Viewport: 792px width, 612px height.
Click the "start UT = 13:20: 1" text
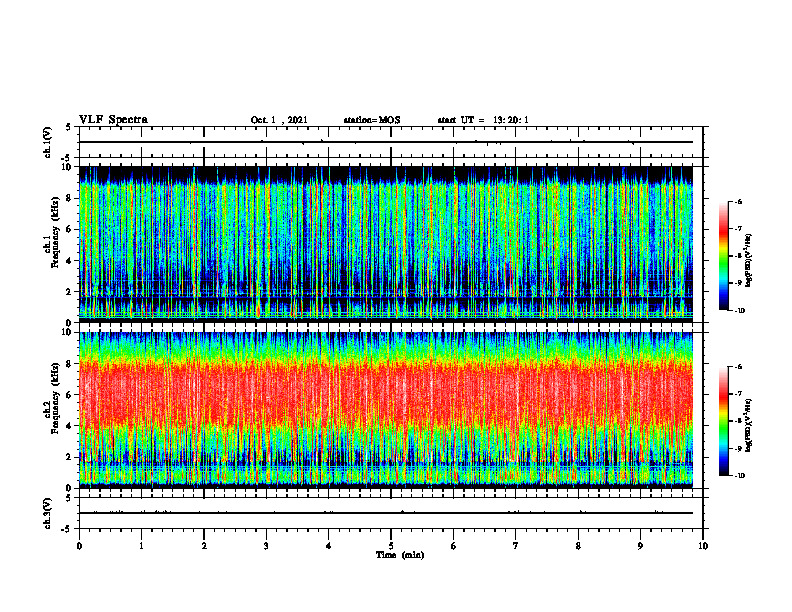click(483, 120)
